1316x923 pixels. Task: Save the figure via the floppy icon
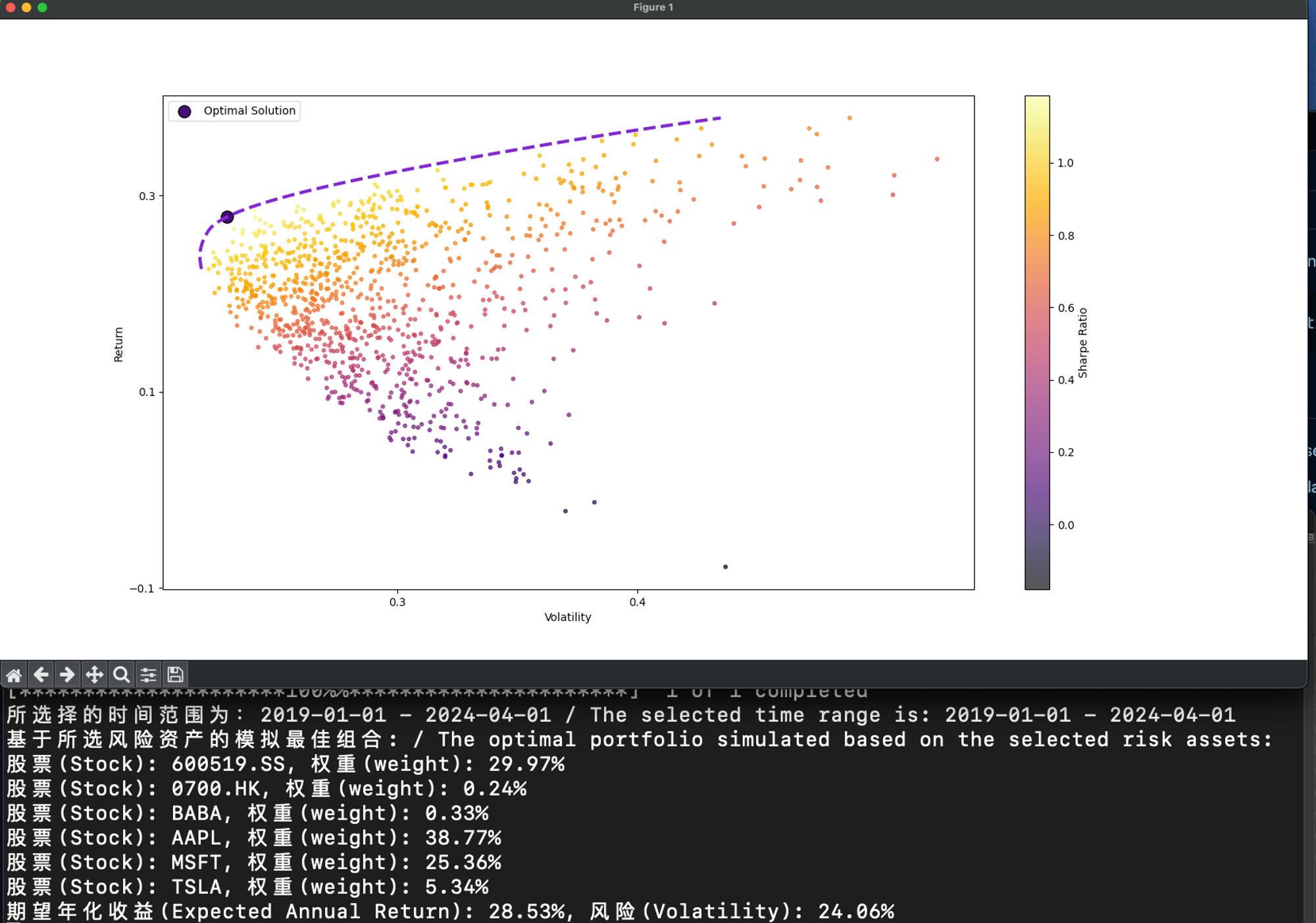tap(175, 674)
